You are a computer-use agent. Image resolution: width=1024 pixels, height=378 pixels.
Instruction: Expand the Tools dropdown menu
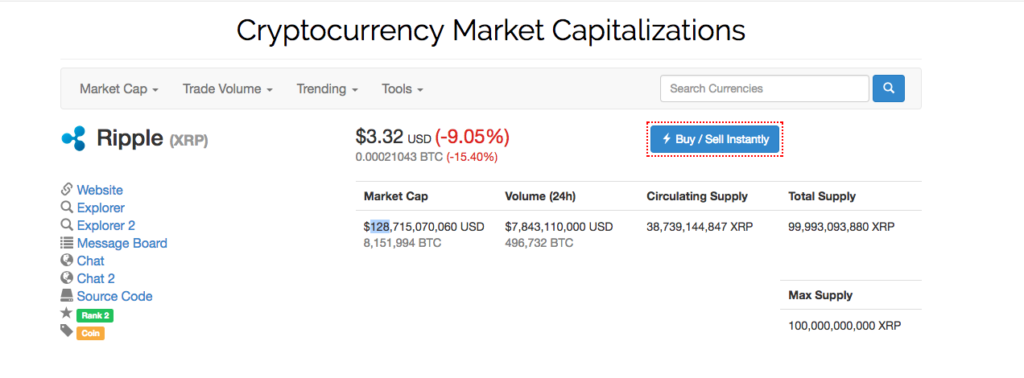click(402, 89)
